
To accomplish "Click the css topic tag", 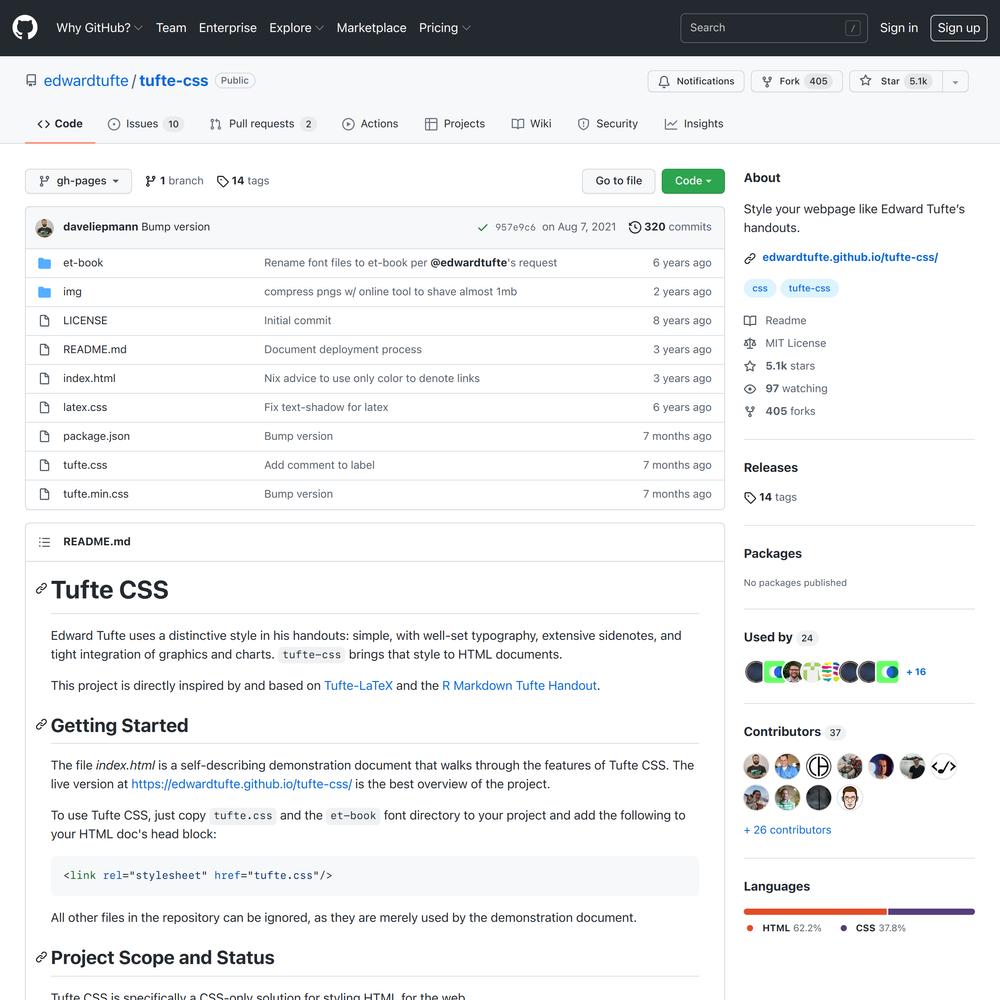I will tap(760, 288).
